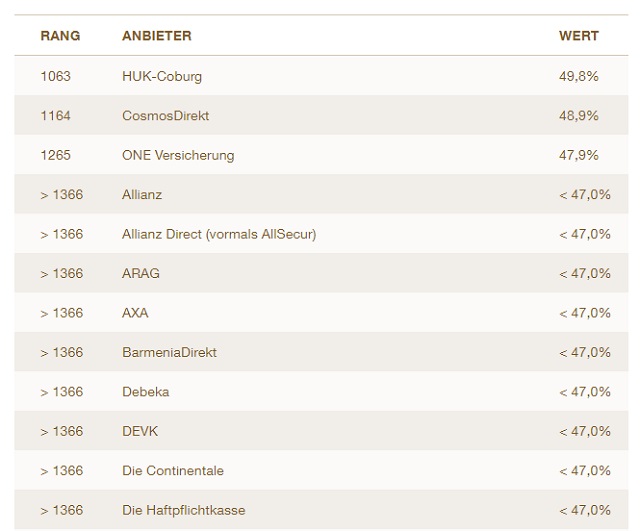Image resolution: width=640 pixels, height=531 pixels.
Task: Select the HUK-Coburg provider name
Action: pyautogui.click(x=162, y=76)
